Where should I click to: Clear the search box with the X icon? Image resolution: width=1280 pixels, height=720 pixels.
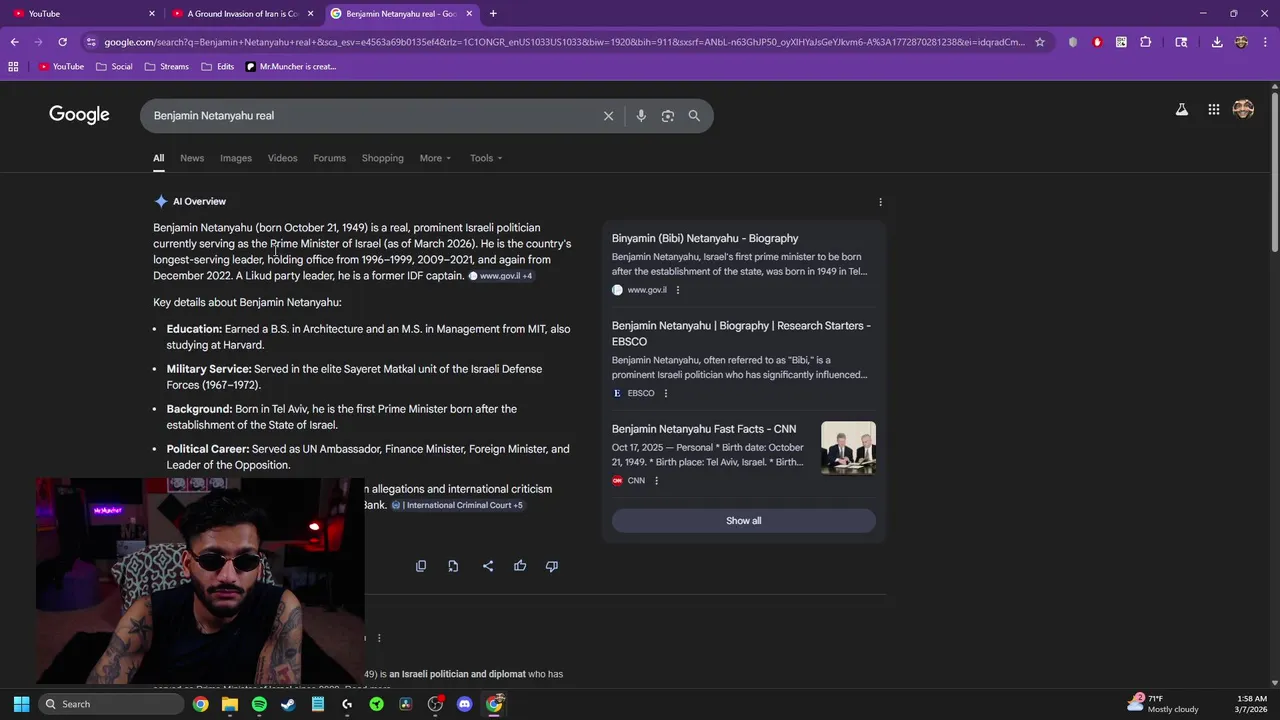(608, 116)
